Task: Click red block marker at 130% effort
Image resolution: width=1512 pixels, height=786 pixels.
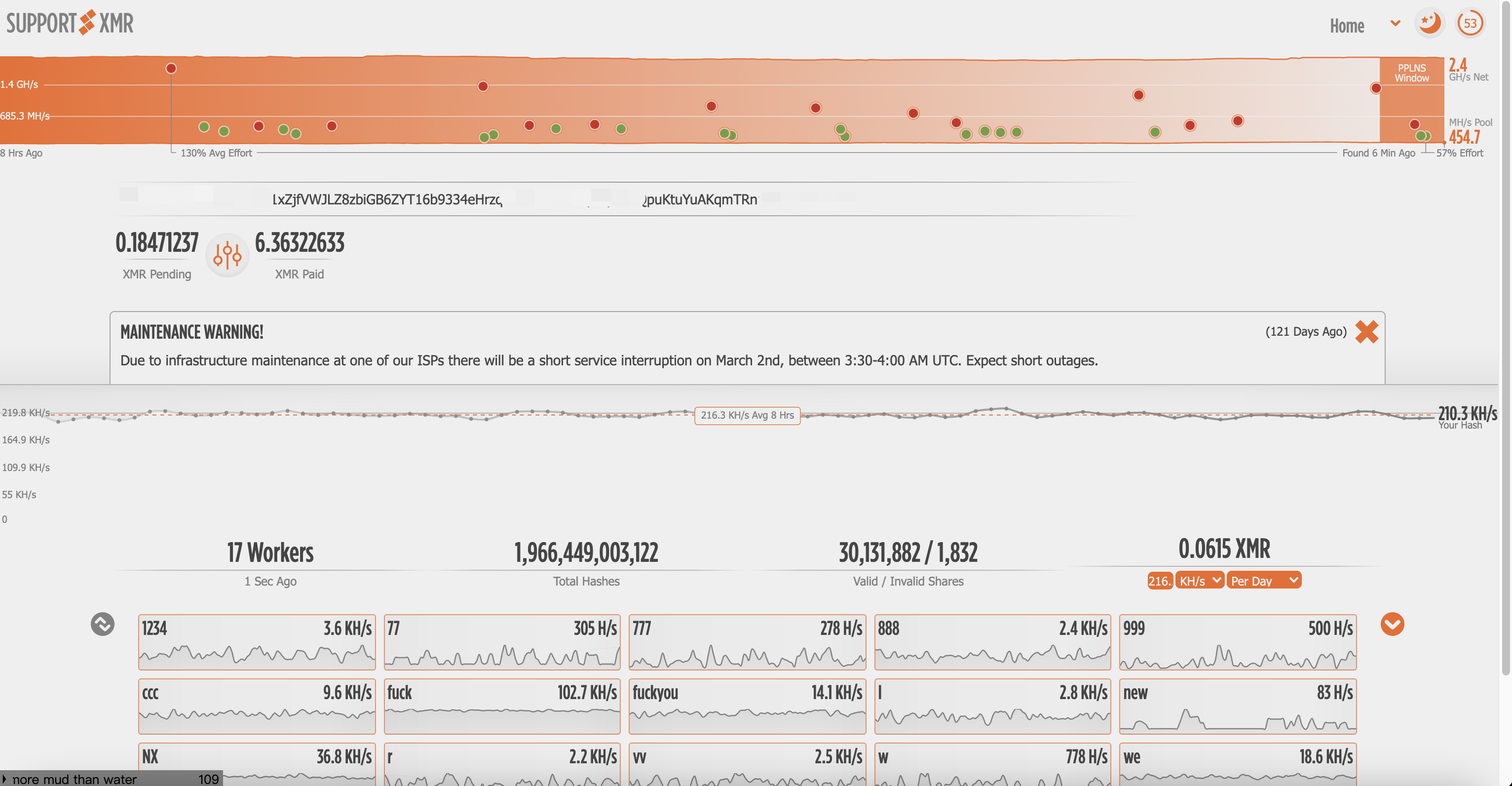Action: [171, 68]
